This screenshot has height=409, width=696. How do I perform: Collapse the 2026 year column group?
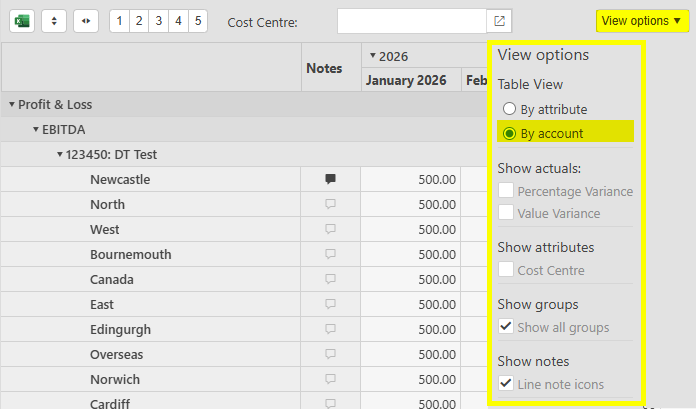tap(372, 57)
